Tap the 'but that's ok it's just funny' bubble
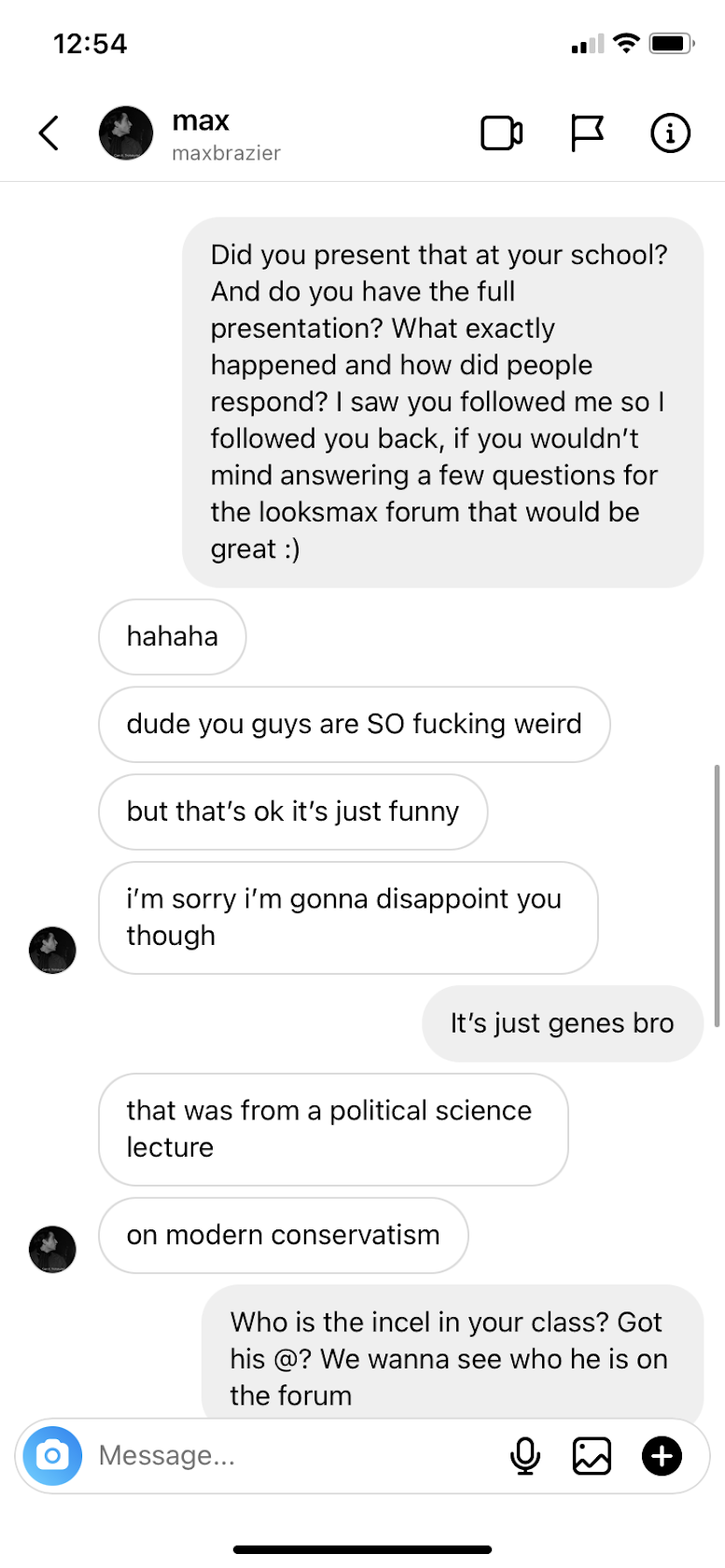Viewport: 725px width, 1568px height. pyautogui.click(x=293, y=812)
